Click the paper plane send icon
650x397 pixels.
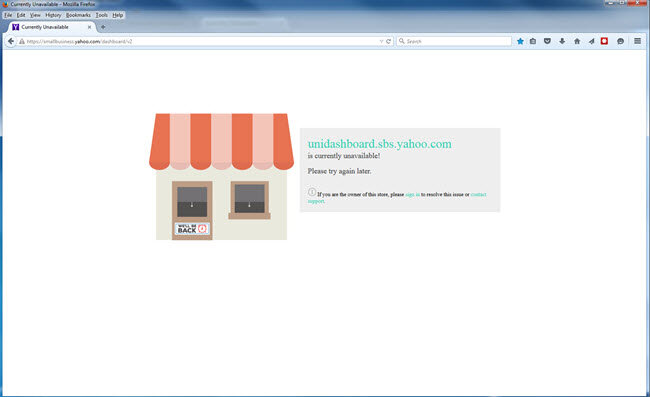[x=591, y=41]
